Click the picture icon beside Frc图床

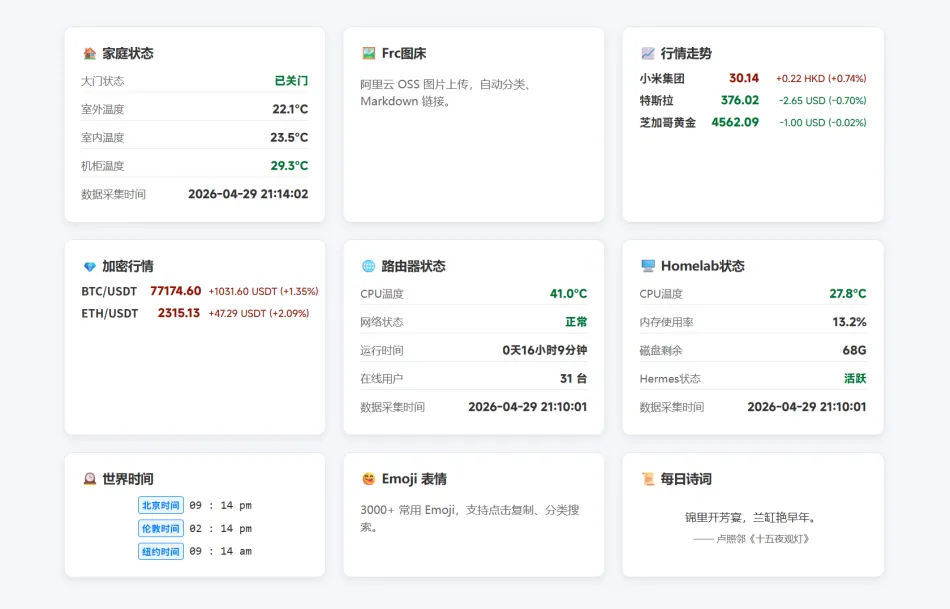[x=368, y=54]
